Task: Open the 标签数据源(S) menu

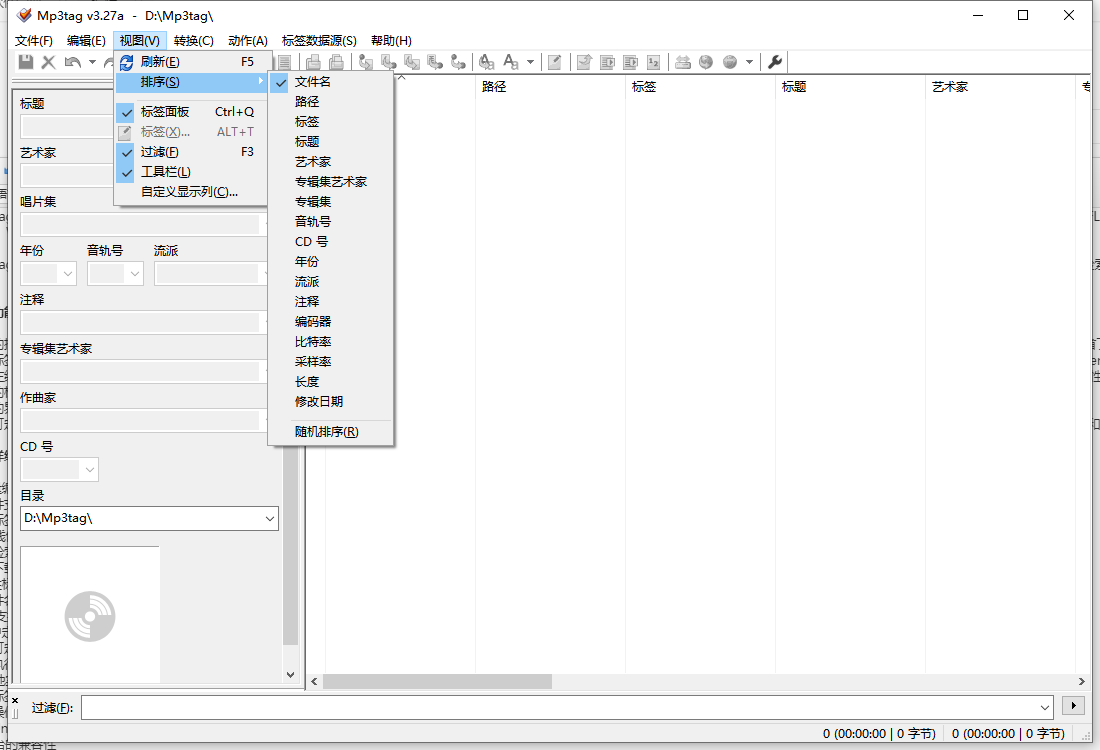Action: point(319,41)
